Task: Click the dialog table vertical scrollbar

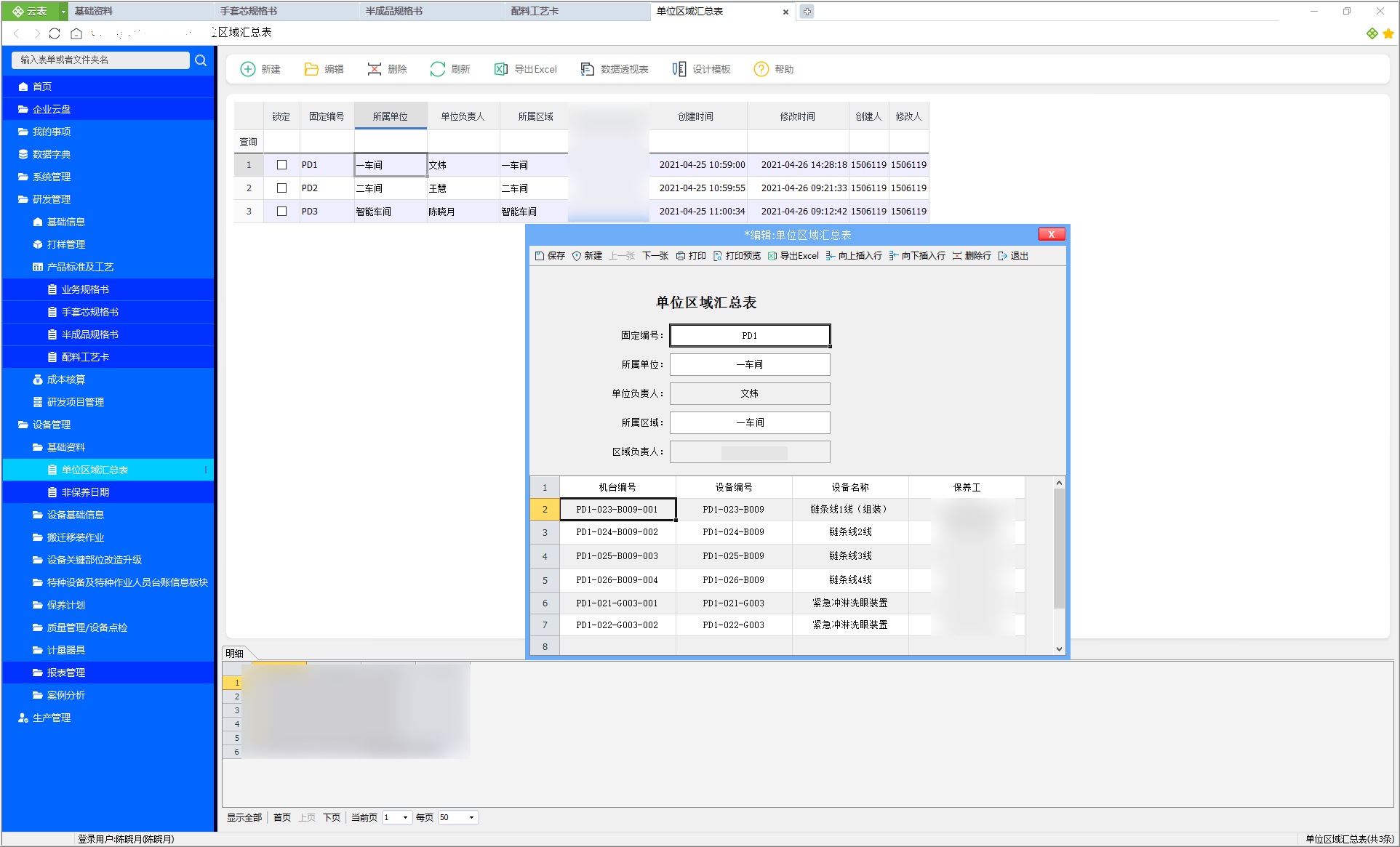Action: pos(1059,549)
